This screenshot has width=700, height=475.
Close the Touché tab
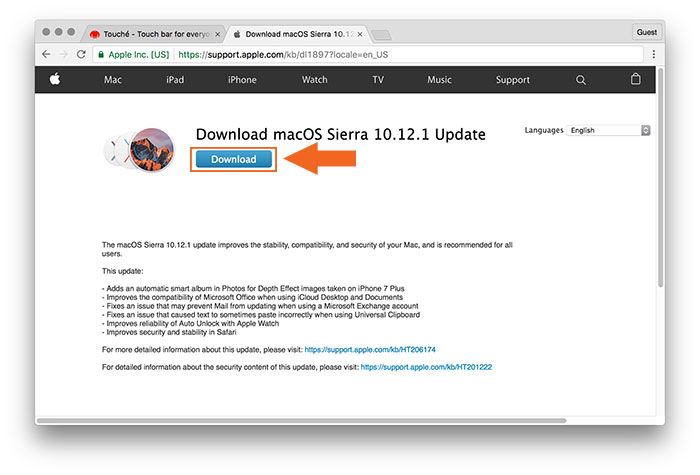pyautogui.click(x=217, y=34)
